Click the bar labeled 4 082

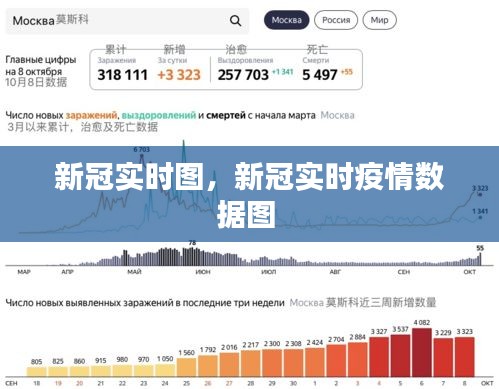tap(422, 353)
